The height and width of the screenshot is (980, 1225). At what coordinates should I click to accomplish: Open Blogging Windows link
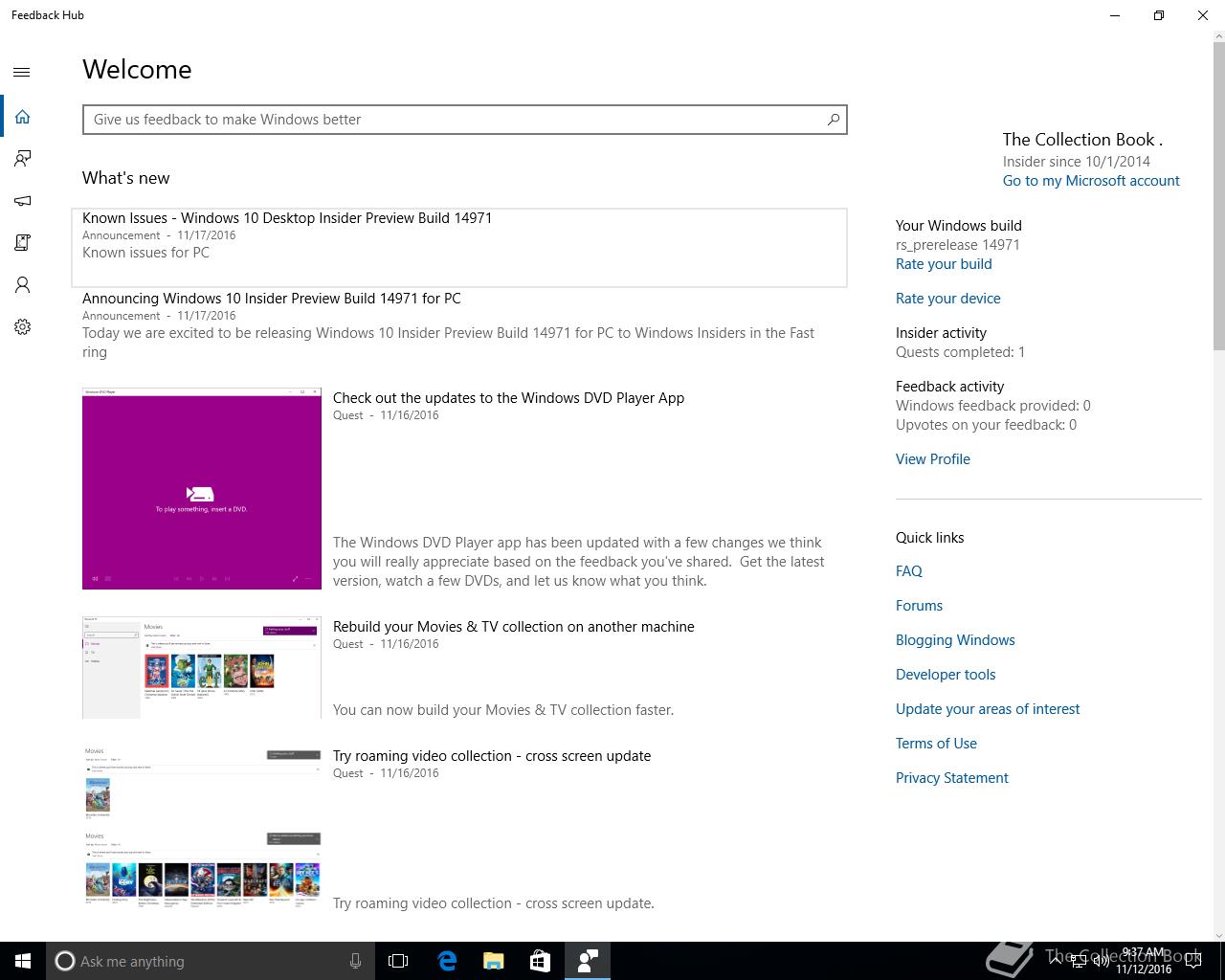tap(955, 640)
